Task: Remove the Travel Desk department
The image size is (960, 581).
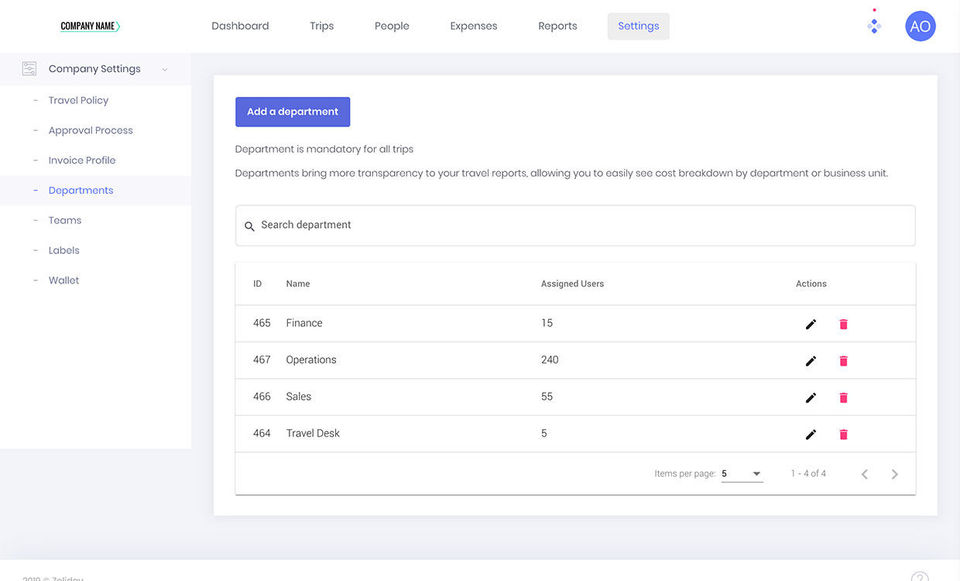Action: [x=843, y=434]
